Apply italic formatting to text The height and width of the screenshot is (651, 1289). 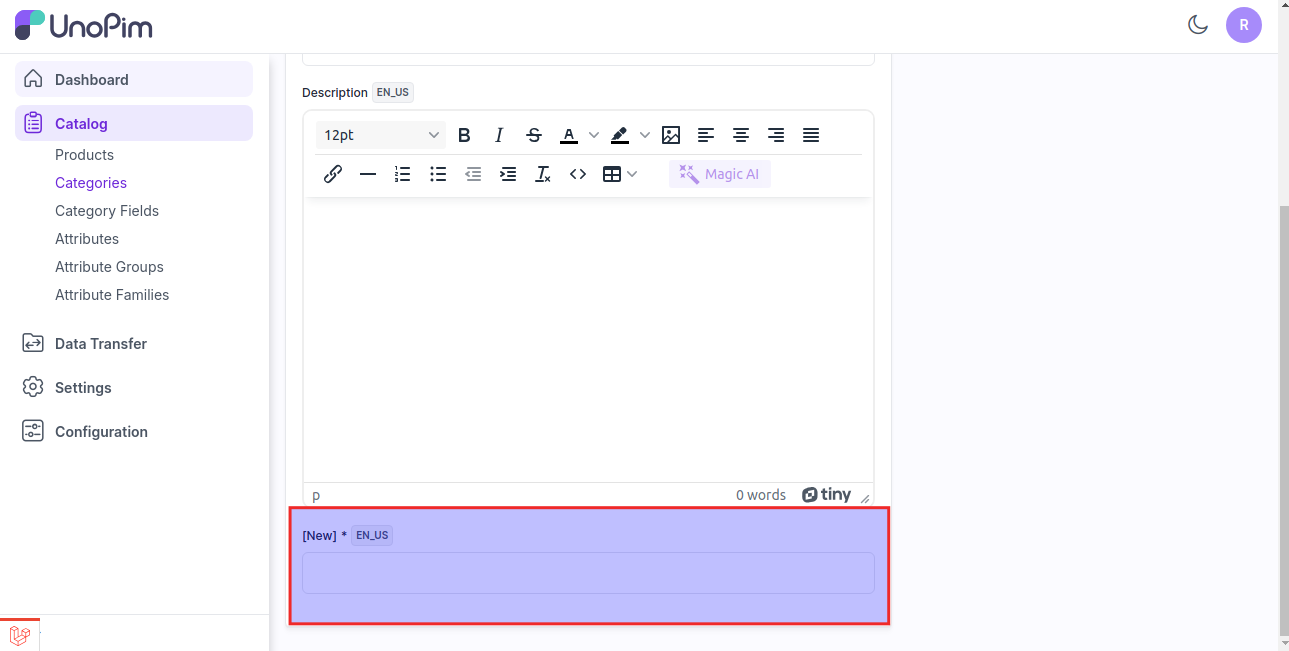click(499, 135)
